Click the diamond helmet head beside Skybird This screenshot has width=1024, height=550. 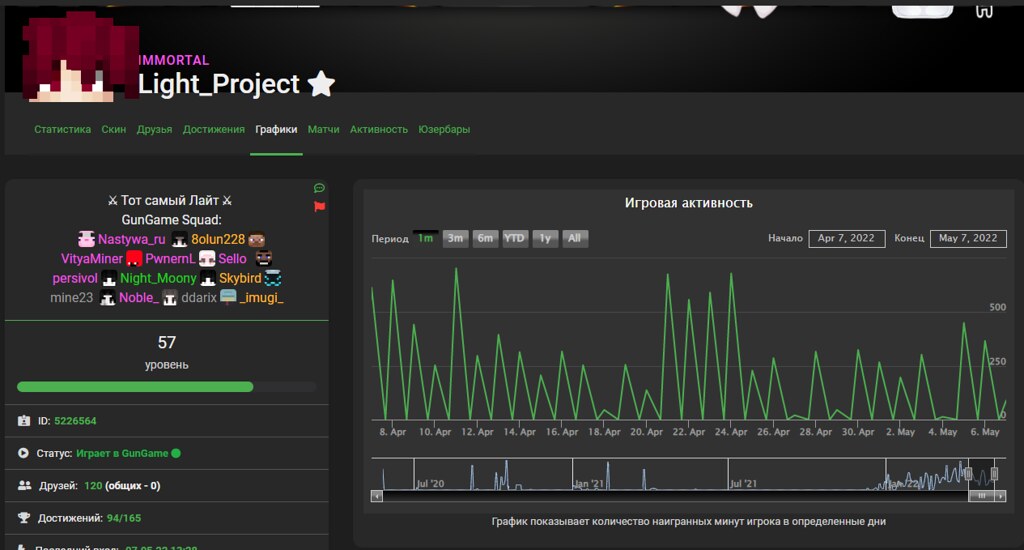point(273,278)
